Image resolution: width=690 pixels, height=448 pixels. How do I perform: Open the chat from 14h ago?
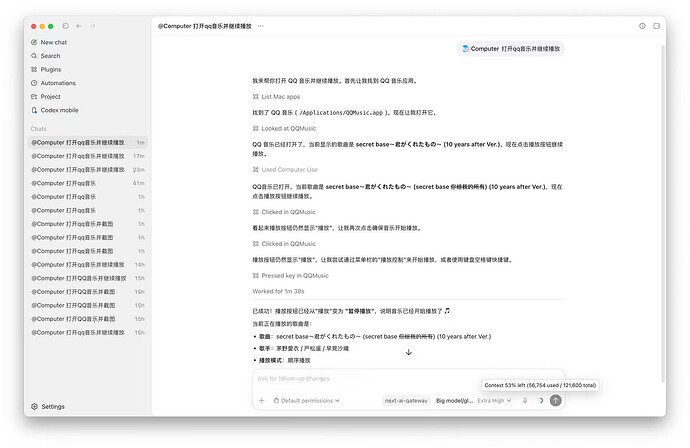tap(88, 265)
